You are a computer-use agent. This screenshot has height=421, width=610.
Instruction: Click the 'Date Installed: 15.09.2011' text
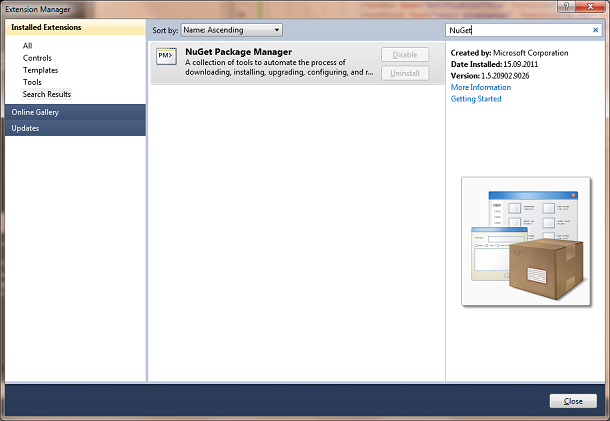494,64
